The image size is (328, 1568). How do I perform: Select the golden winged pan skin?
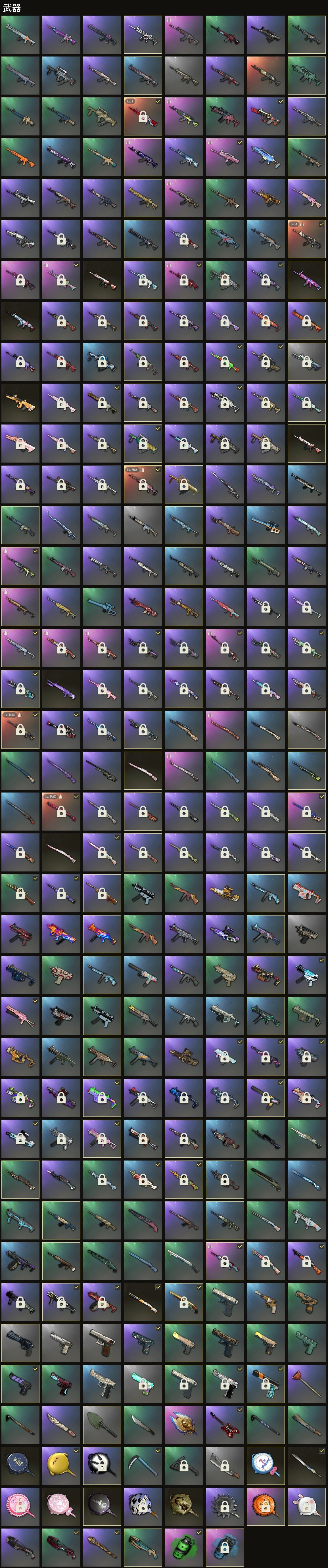pyautogui.click(x=183, y=1425)
